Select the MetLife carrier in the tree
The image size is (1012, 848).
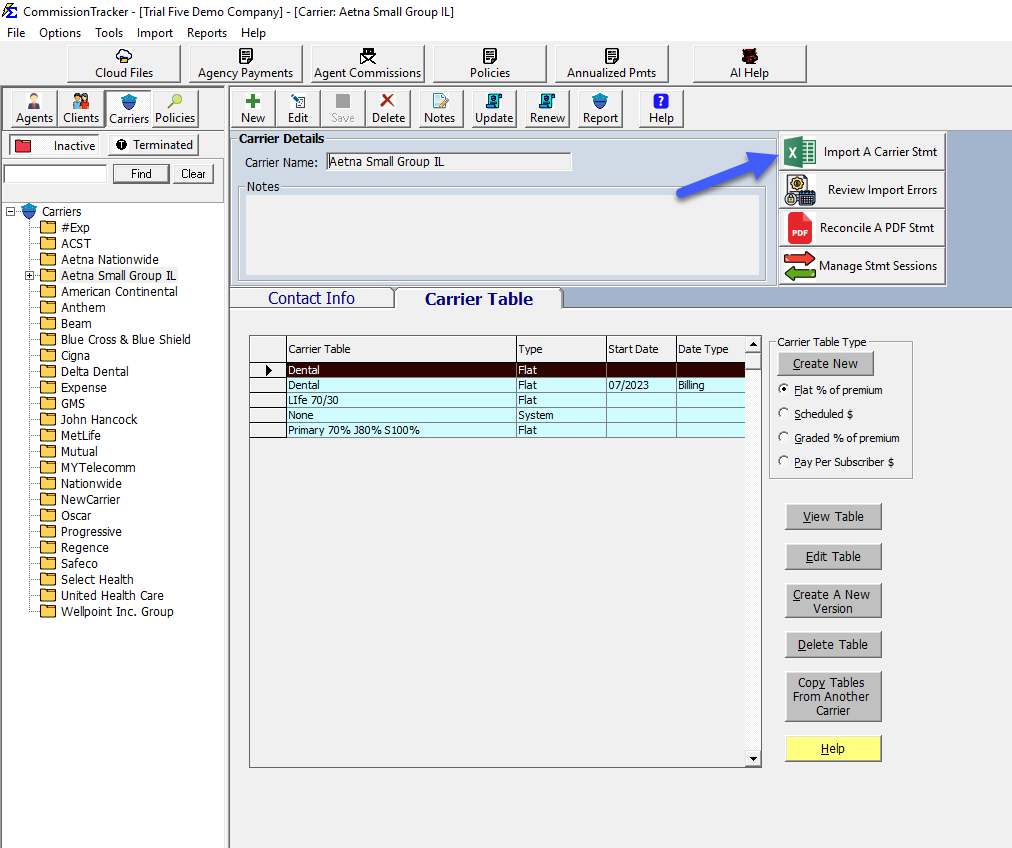click(81, 435)
